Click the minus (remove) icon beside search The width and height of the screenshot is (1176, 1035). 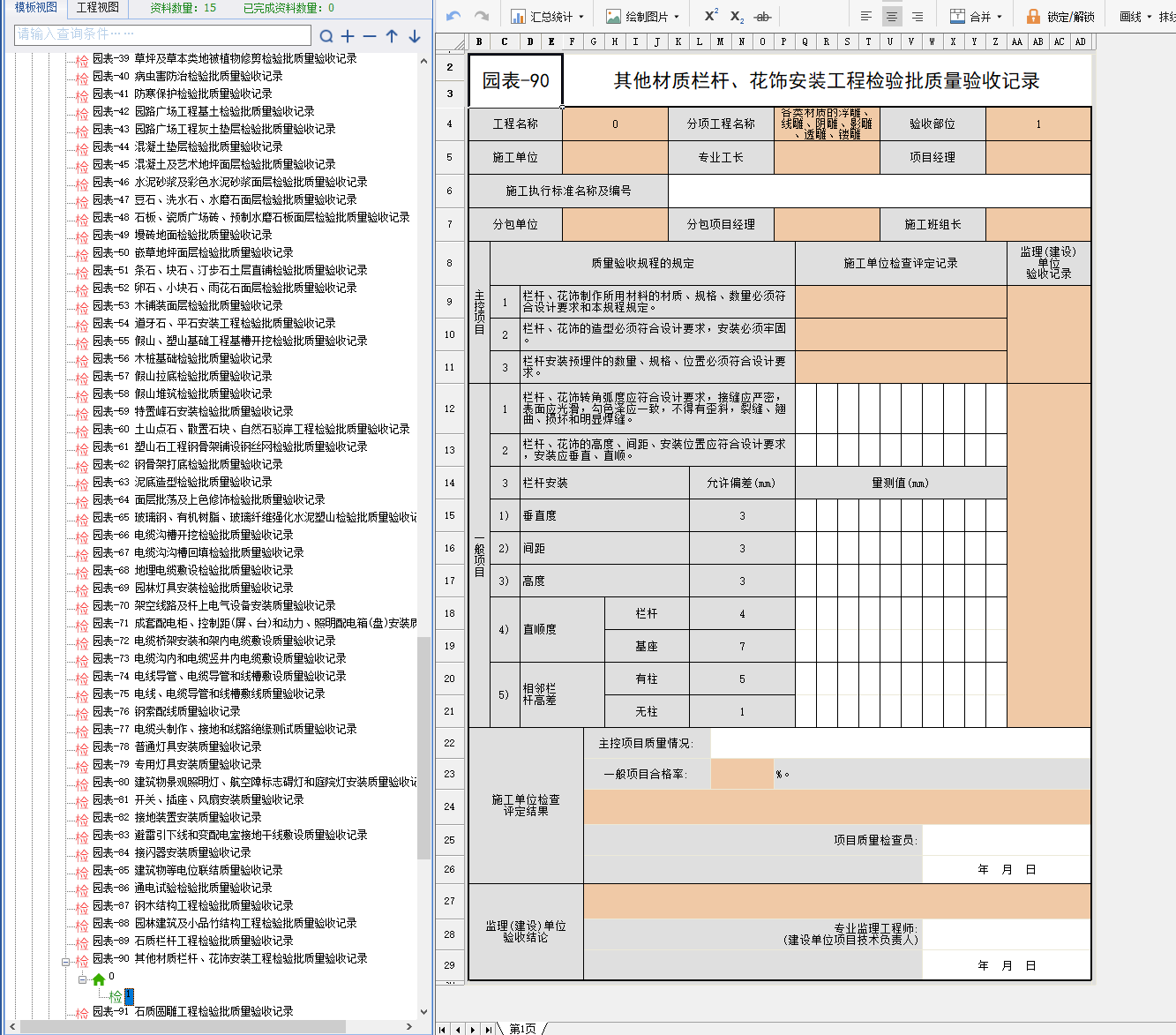[x=370, y=36]
